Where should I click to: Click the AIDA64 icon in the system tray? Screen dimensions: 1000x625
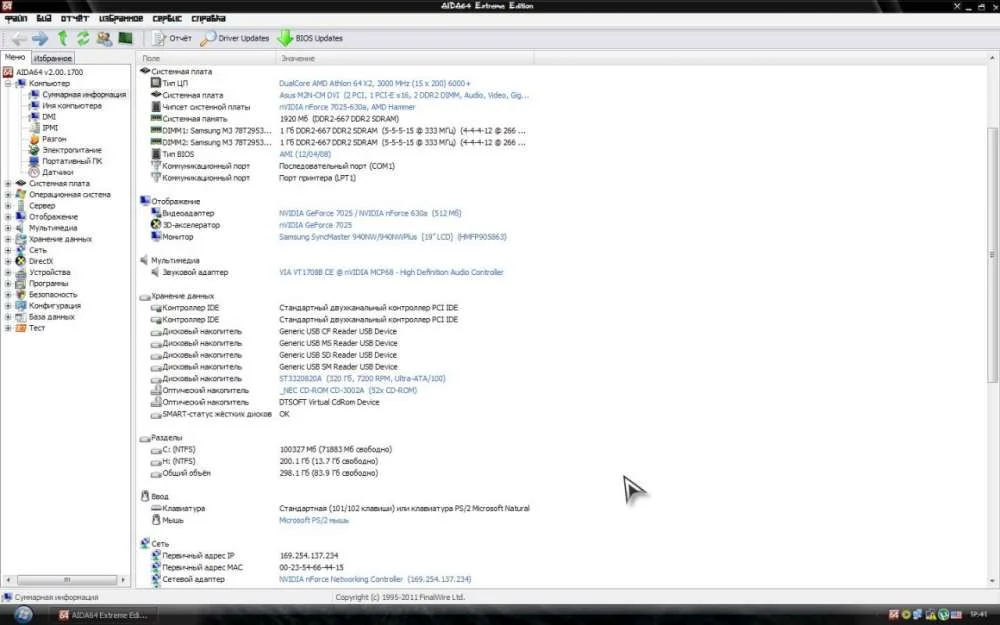click(893, 615)
